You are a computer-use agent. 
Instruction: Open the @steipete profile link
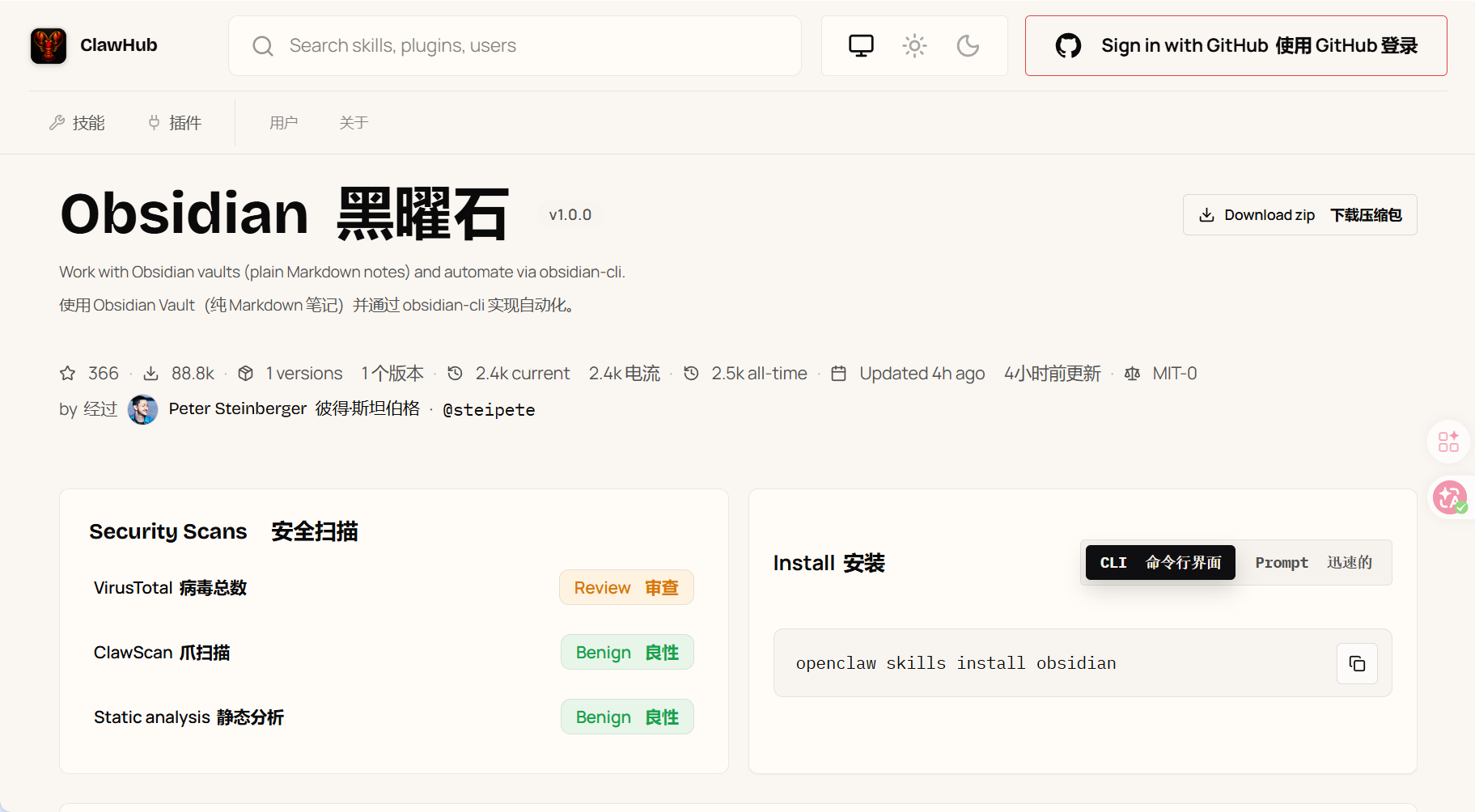pyautogui.click(x=489, y=410)
